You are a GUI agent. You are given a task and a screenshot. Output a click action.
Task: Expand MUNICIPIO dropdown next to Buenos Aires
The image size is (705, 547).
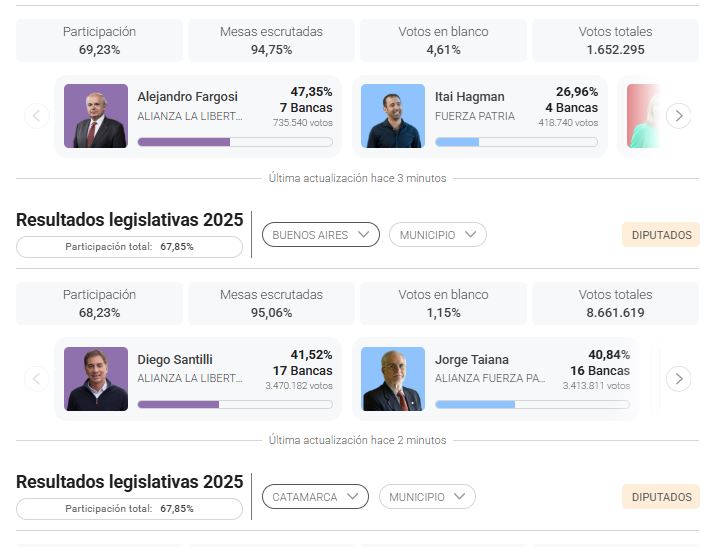[x=438, y=235]
